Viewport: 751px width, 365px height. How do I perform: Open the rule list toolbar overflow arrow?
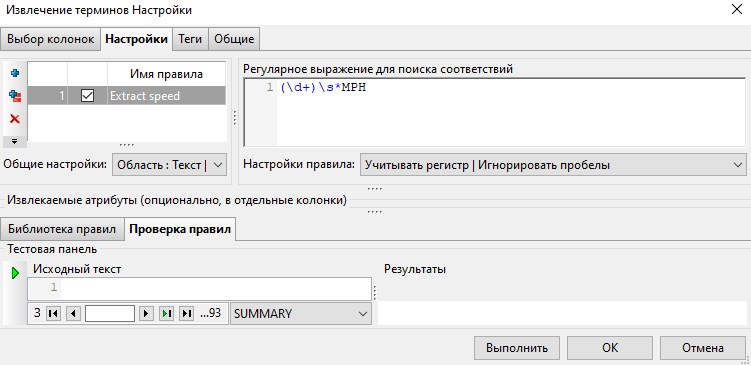14,141
